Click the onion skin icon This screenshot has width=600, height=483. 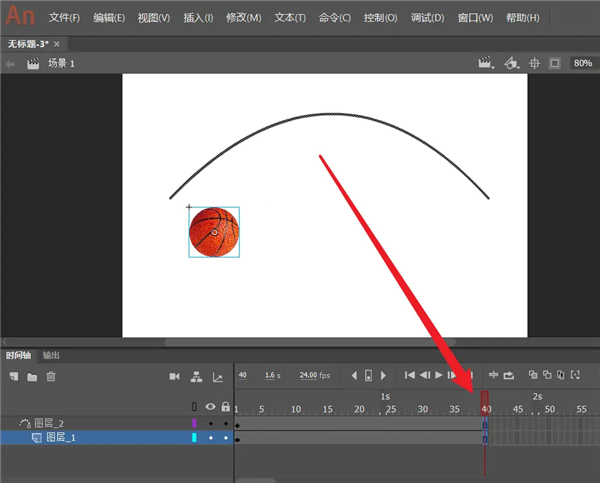point(533,375)
